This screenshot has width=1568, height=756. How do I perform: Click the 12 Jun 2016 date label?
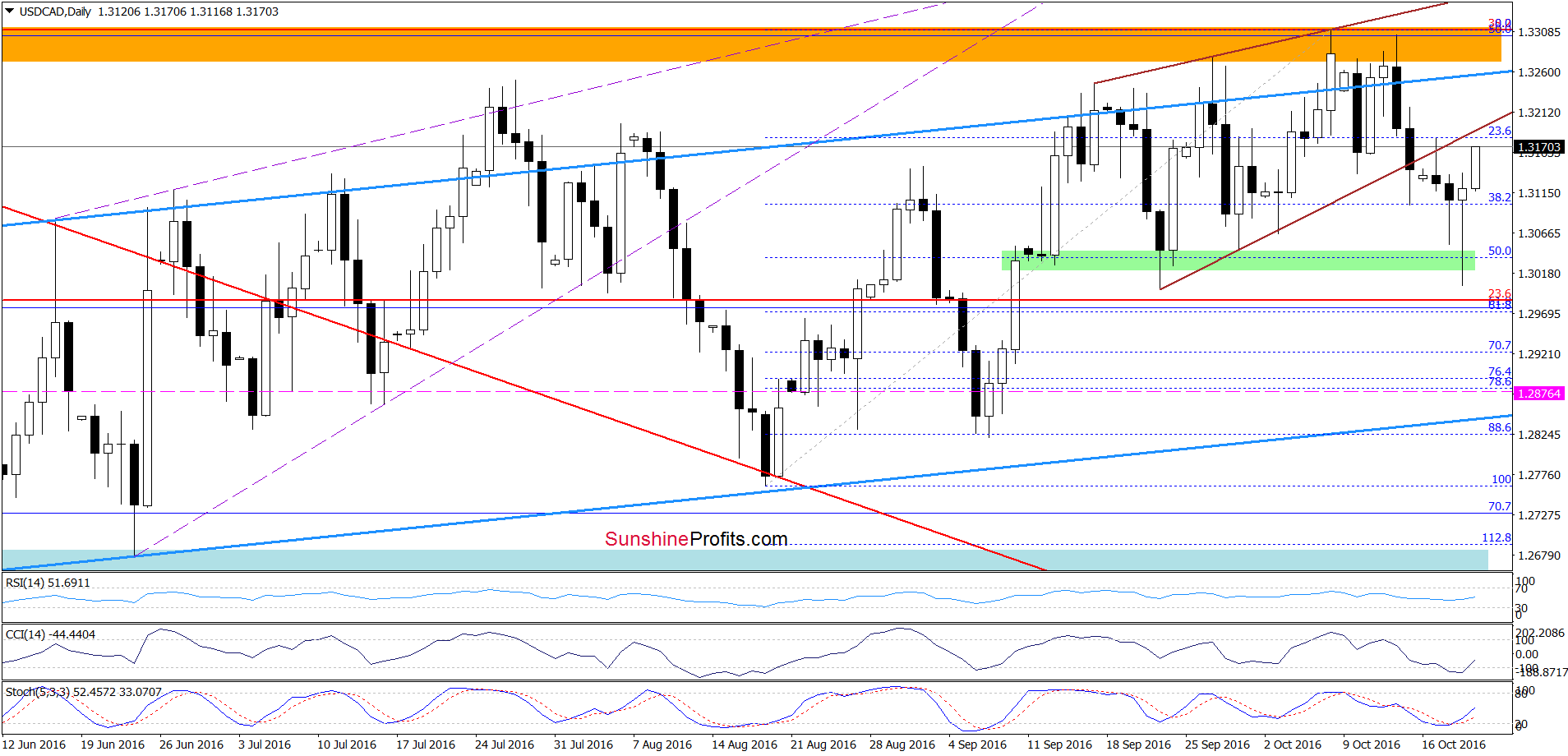click(34, 744)
